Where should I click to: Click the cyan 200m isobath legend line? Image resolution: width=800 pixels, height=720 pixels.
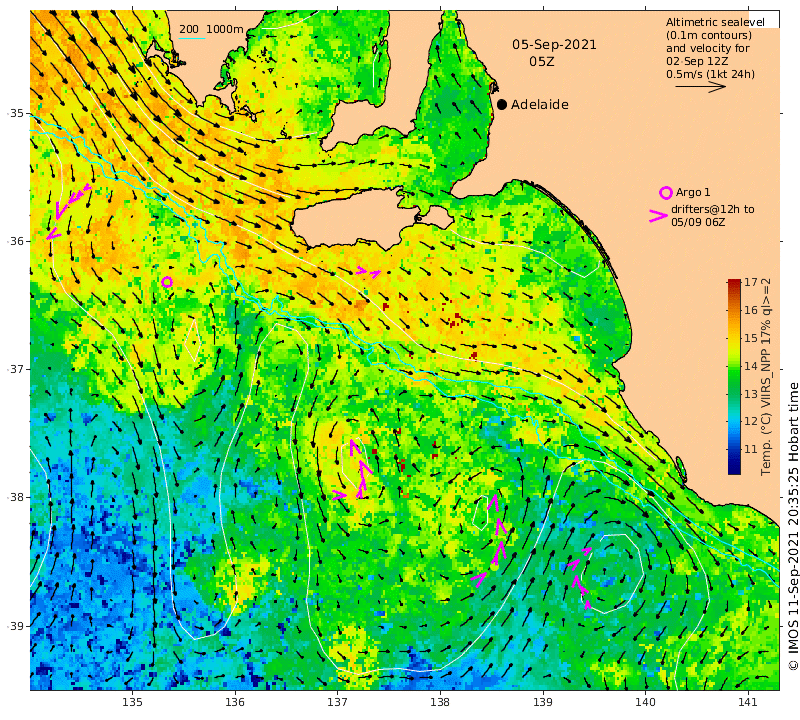pyautogui.click(x=192, y=38)
